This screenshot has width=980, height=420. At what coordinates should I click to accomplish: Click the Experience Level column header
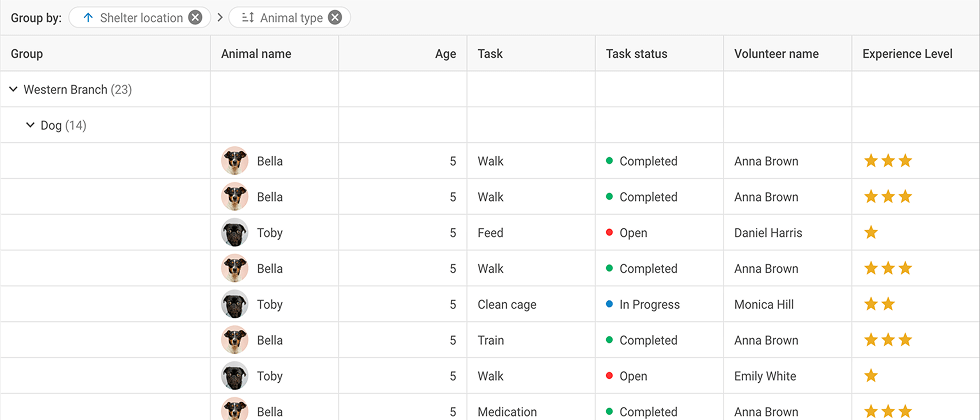point(907,54)
